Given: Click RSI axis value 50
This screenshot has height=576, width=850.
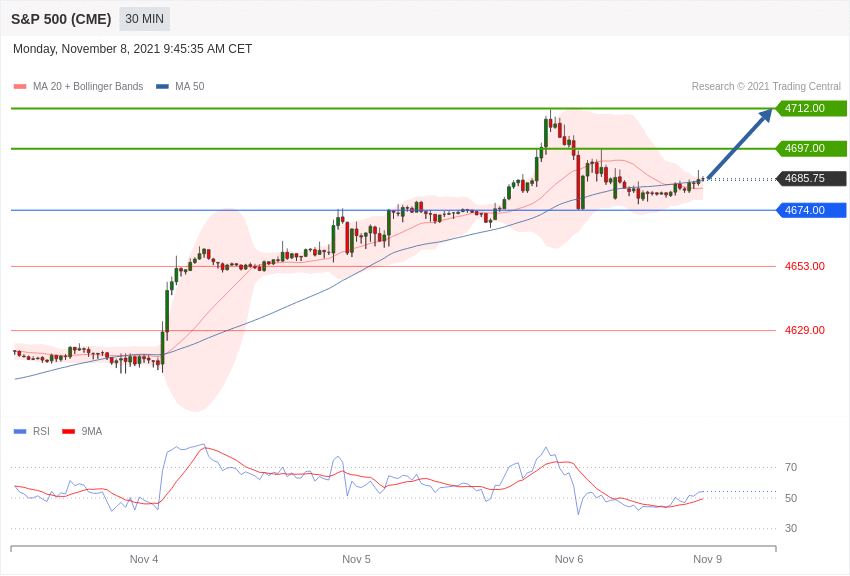Looking at the screenshot, I should pyautogui.click(x=791, y=498).
